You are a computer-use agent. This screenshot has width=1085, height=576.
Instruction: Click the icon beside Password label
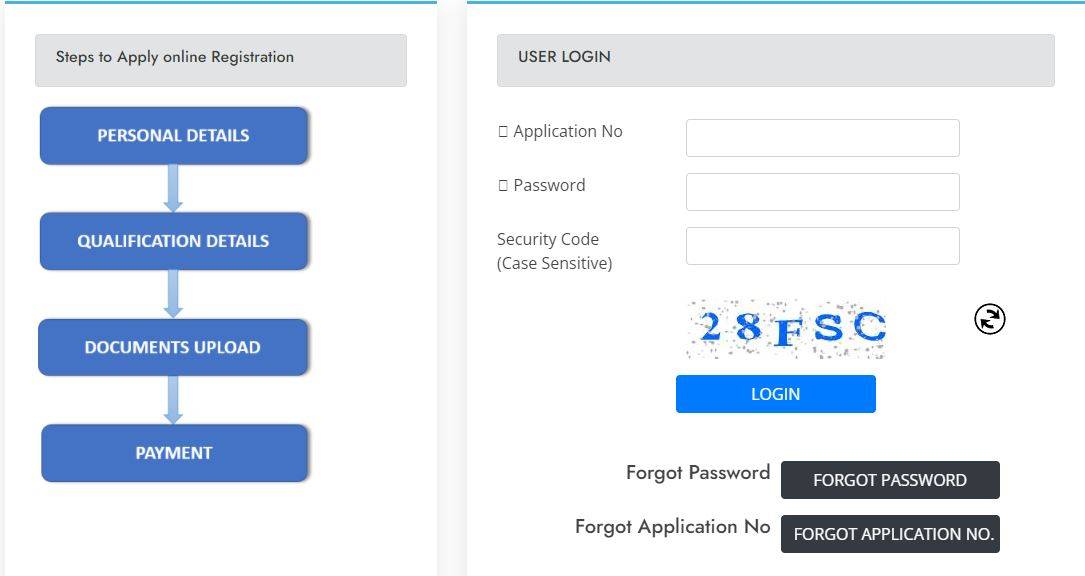503,186
